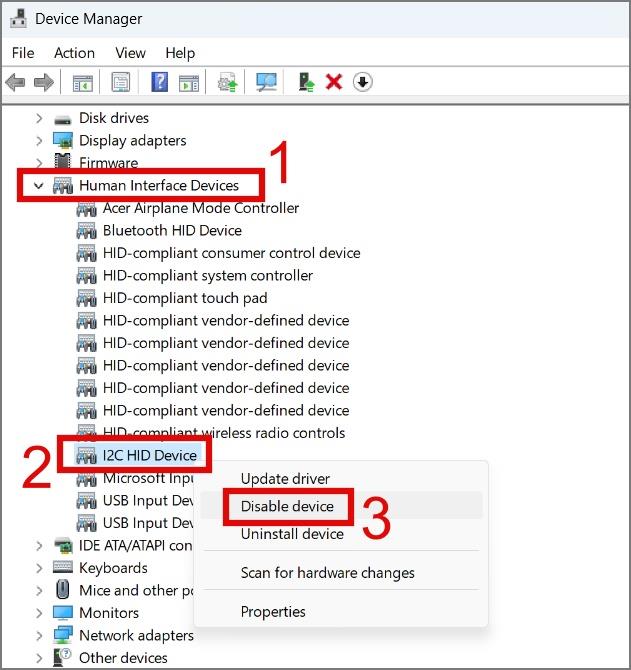
Task: Choose Disable device from context menu
Action: 288,506
